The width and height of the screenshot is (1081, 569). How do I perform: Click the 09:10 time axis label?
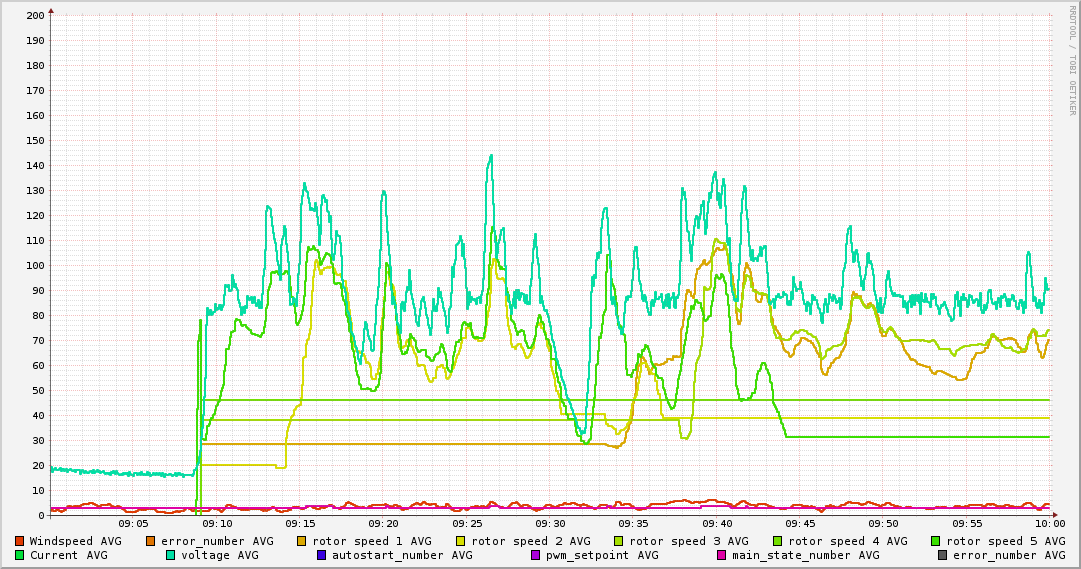click(x=216, y=524)
